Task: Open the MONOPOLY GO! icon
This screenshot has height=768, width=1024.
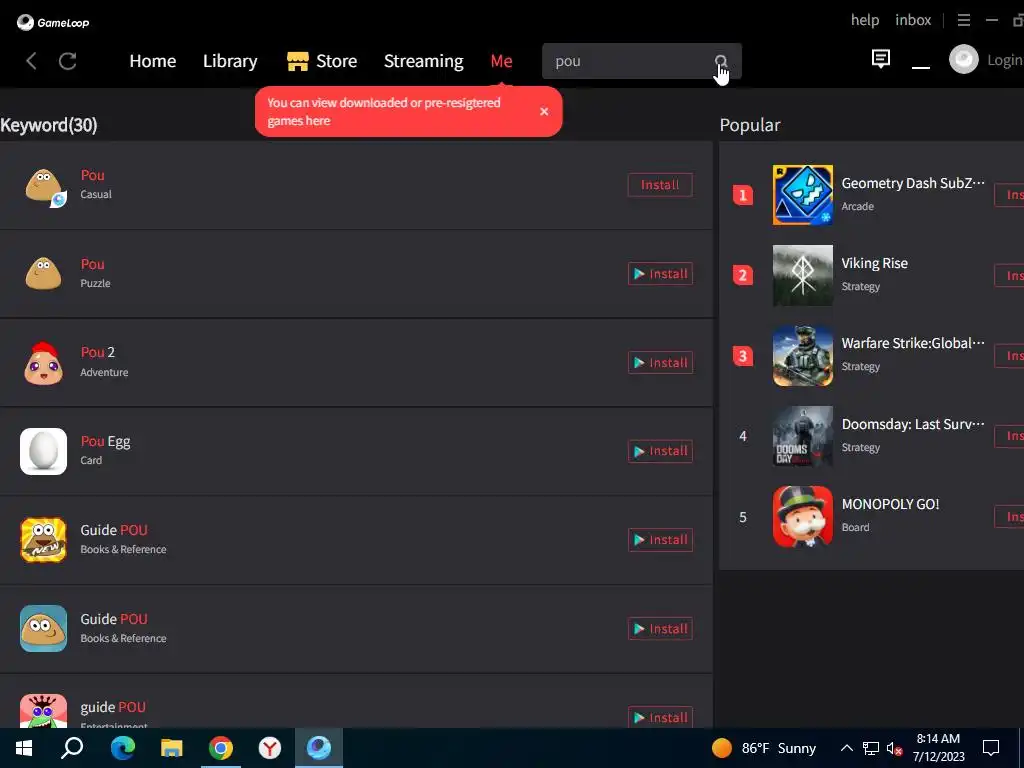Action: tap(803, 517)
